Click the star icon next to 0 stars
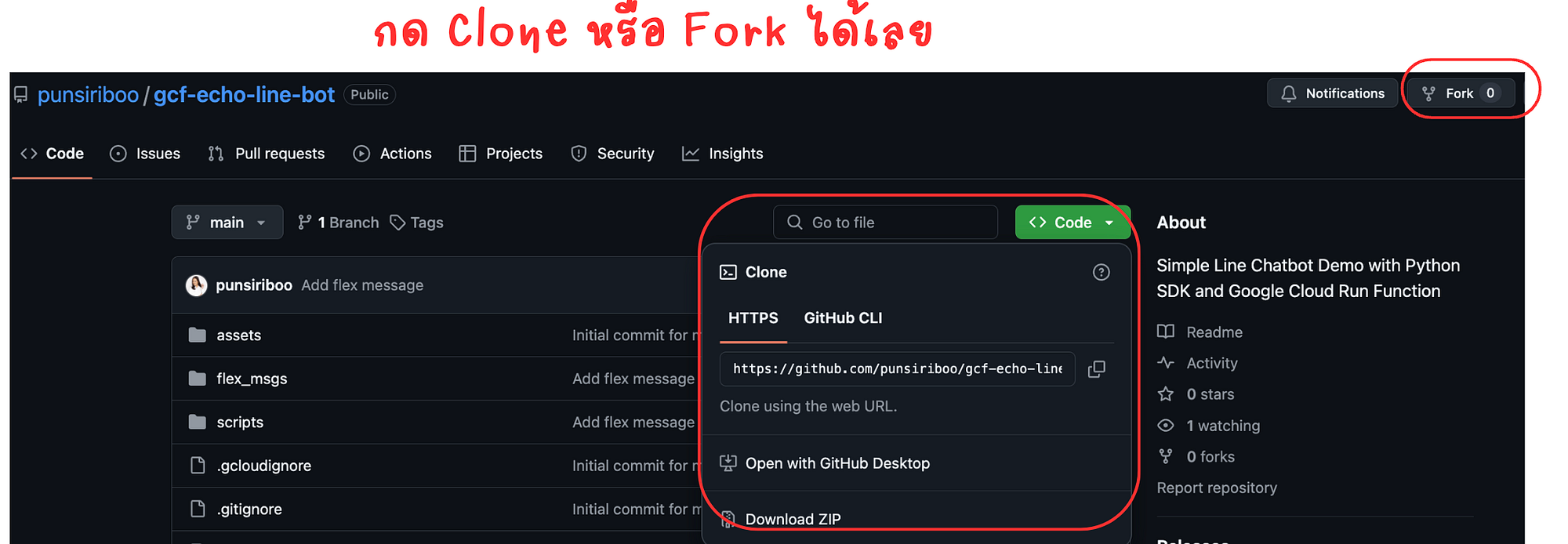 pyautogui.click(x=1166, y=394)
